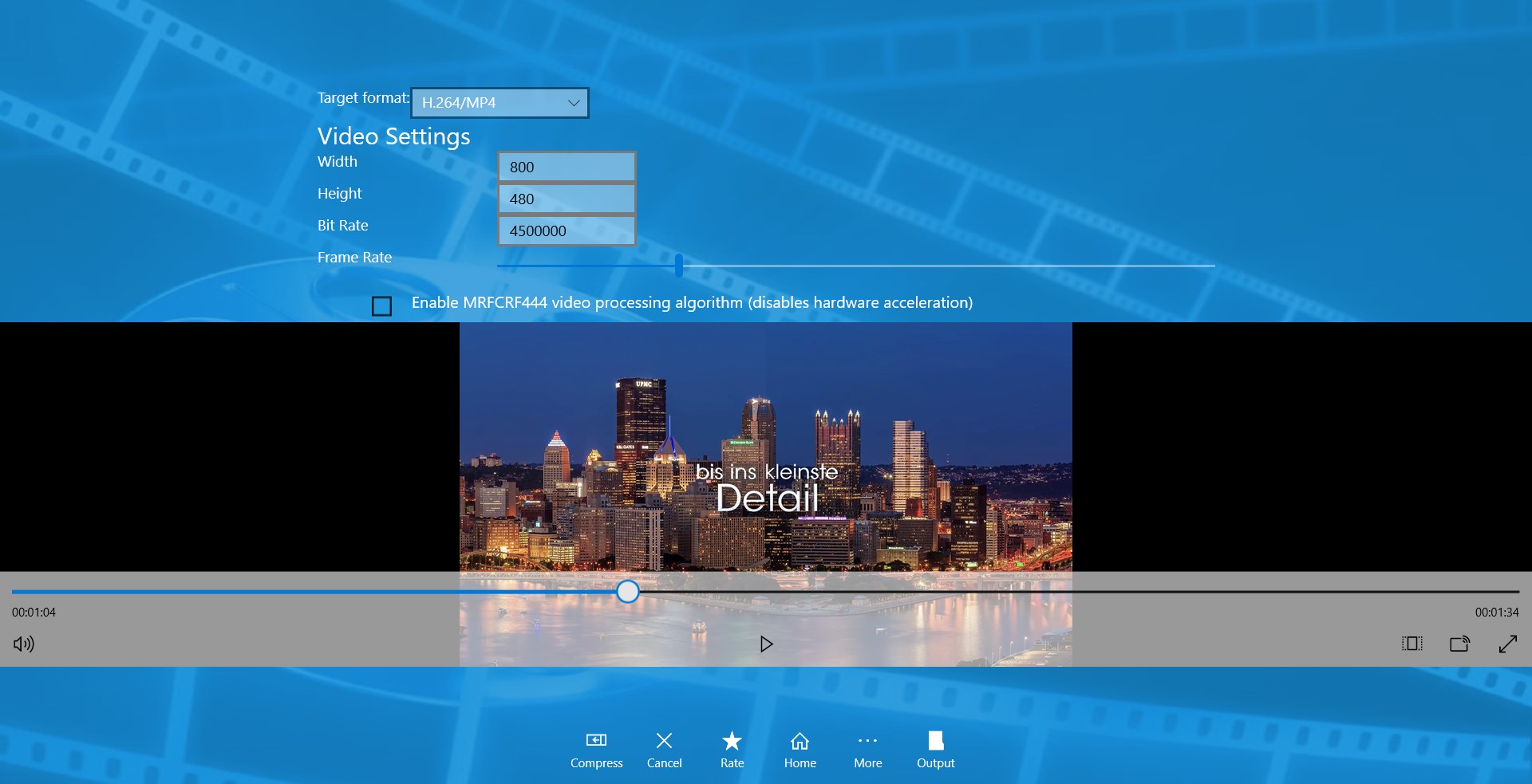1532x784 pixels.
Task: Click the Rate star button
Action: [x=732, y=750]
